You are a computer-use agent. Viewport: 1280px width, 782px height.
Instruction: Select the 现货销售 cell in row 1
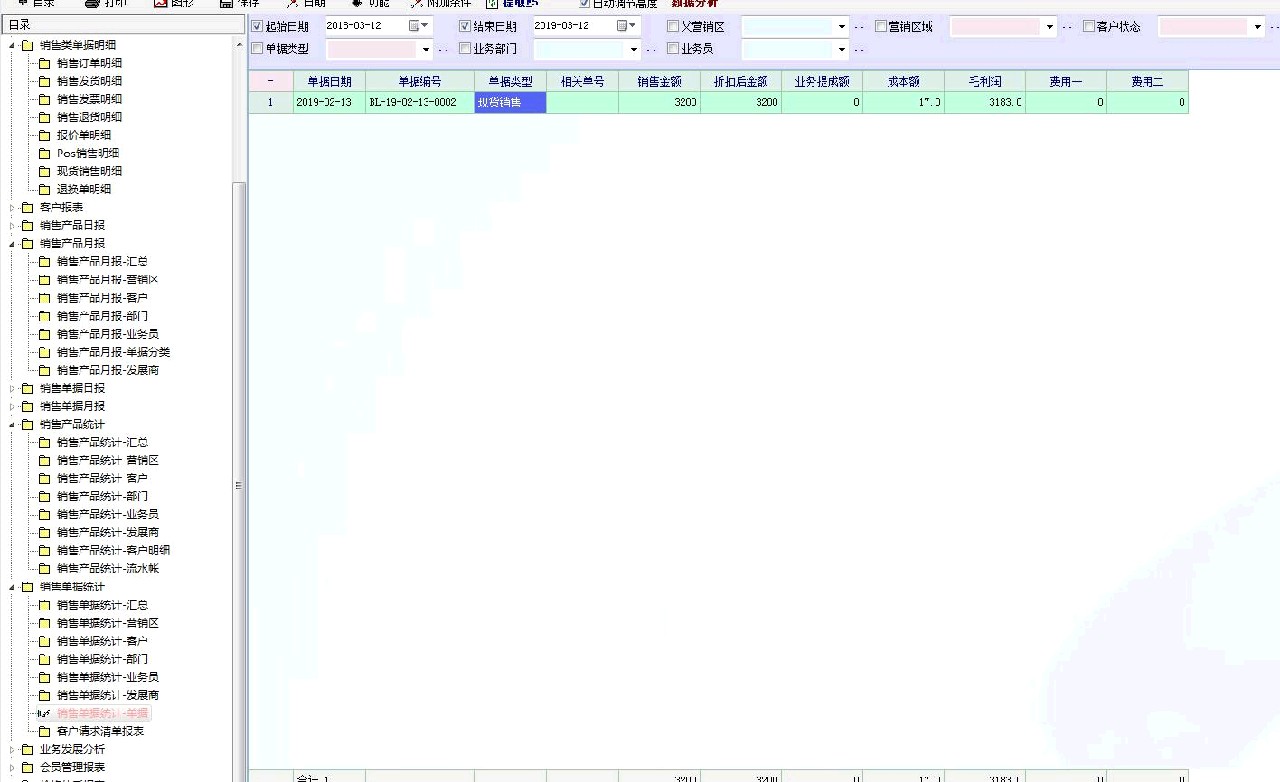pyautogui.click(x=510, y=102)
